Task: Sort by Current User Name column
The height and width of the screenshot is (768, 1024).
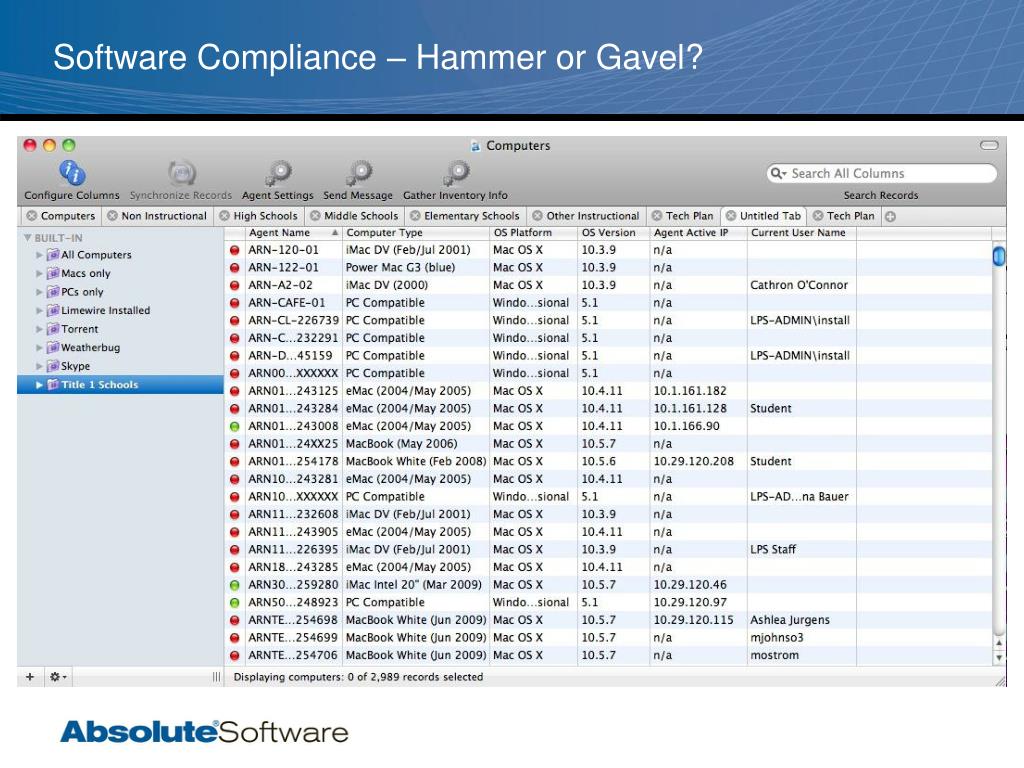Action: [801, 232]
